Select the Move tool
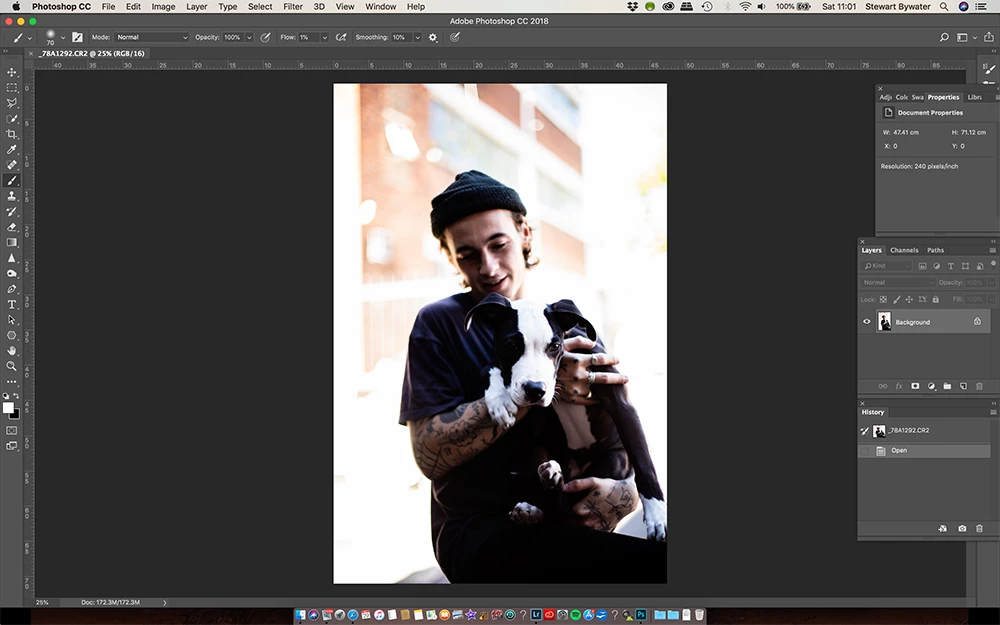 click(11, 72)
